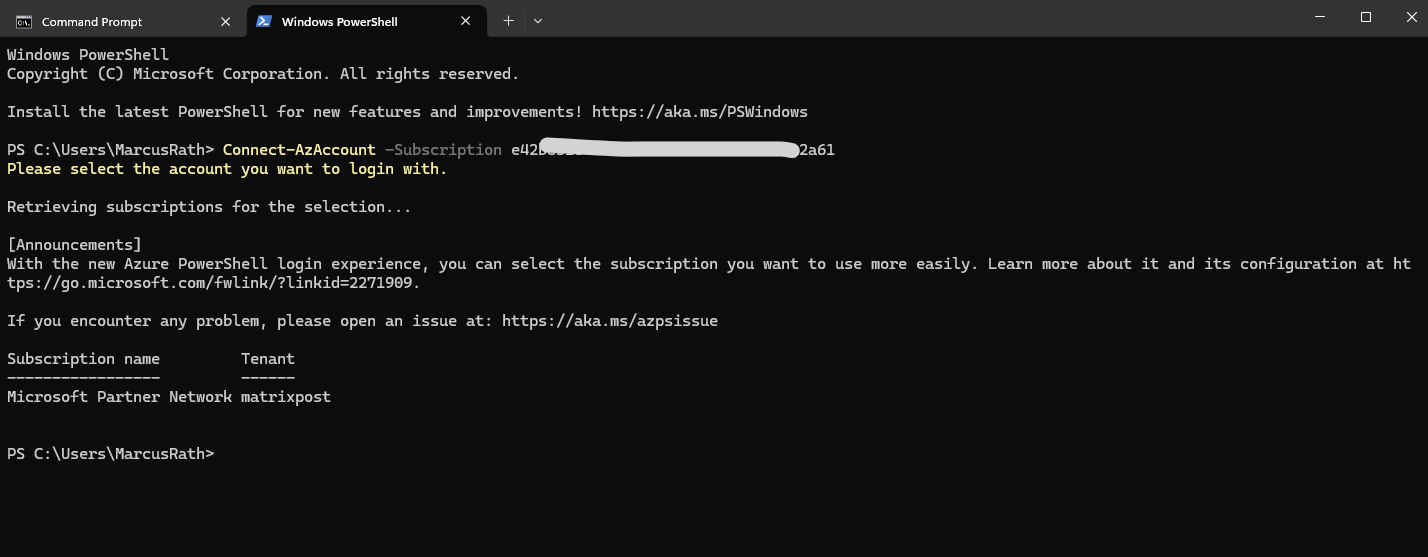
Task: Maximize the terminal window
Action: tap(1366, 17)
